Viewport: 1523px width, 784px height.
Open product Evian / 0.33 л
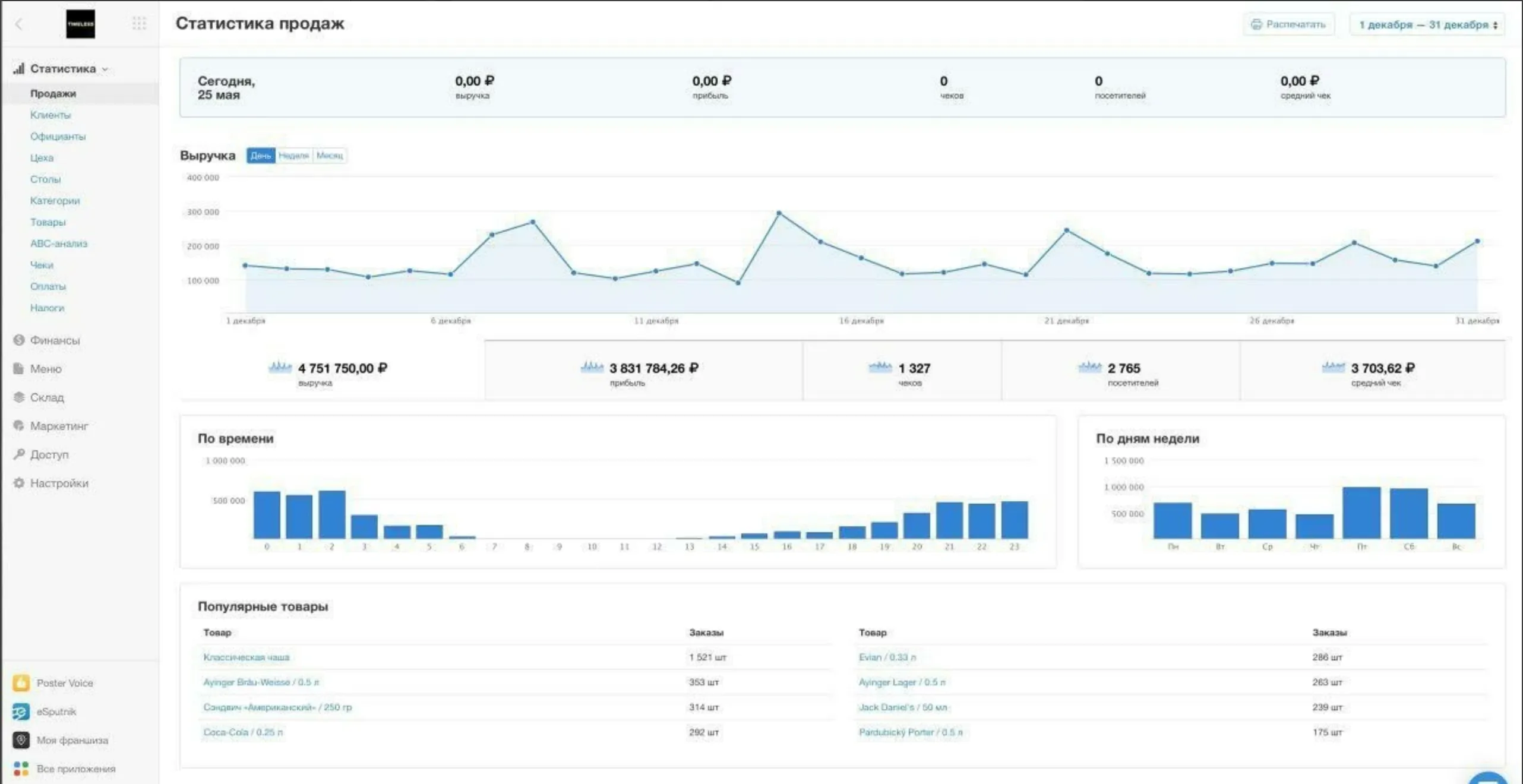[x=887, y=657]
